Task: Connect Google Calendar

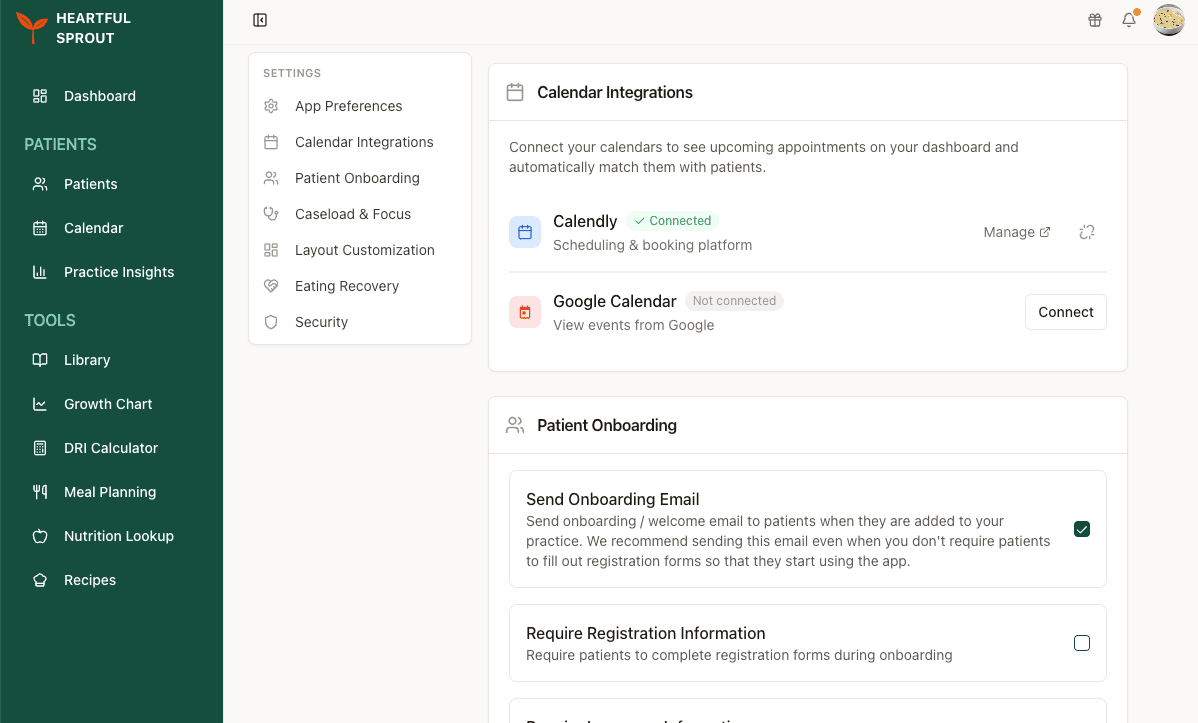Action: coord(1065,312)
